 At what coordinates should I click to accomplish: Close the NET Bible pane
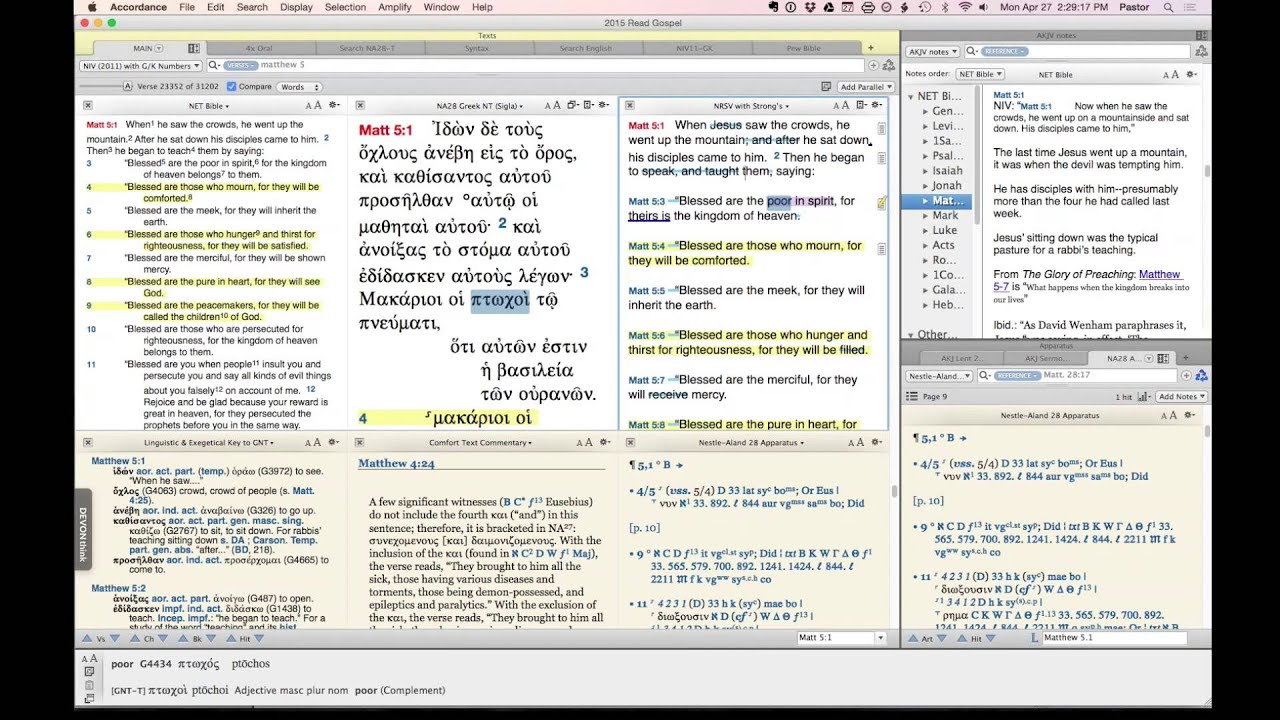coord(88,105)
